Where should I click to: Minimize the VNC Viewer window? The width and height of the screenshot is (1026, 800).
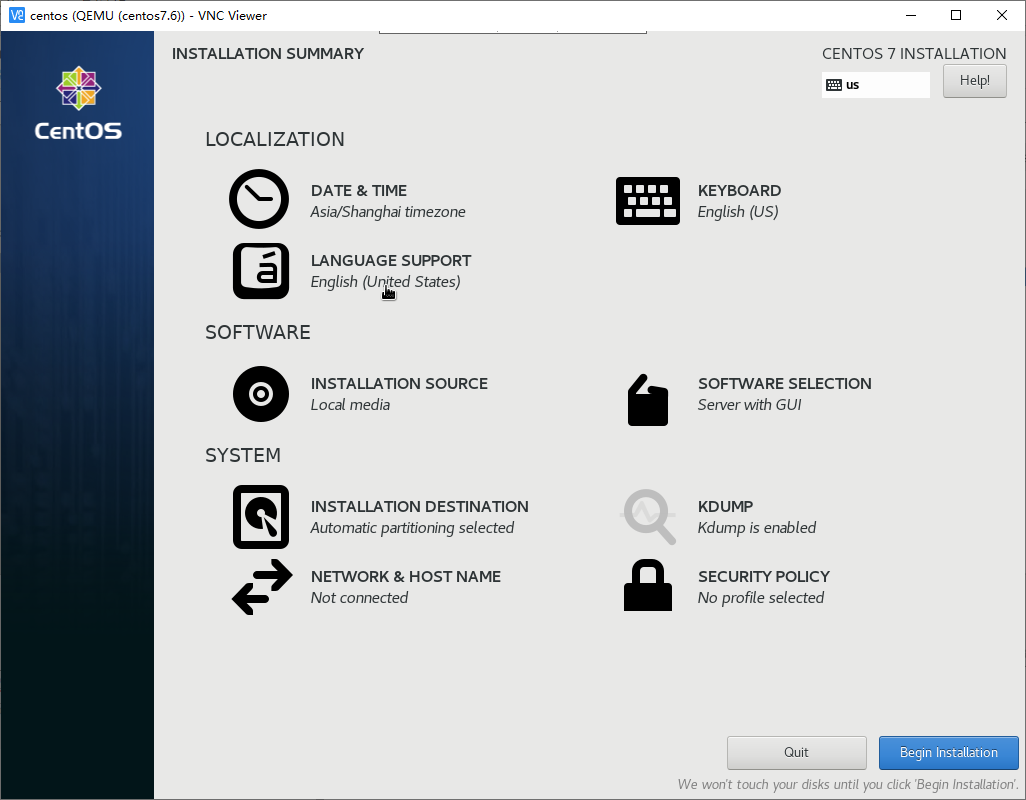point(910,15)
